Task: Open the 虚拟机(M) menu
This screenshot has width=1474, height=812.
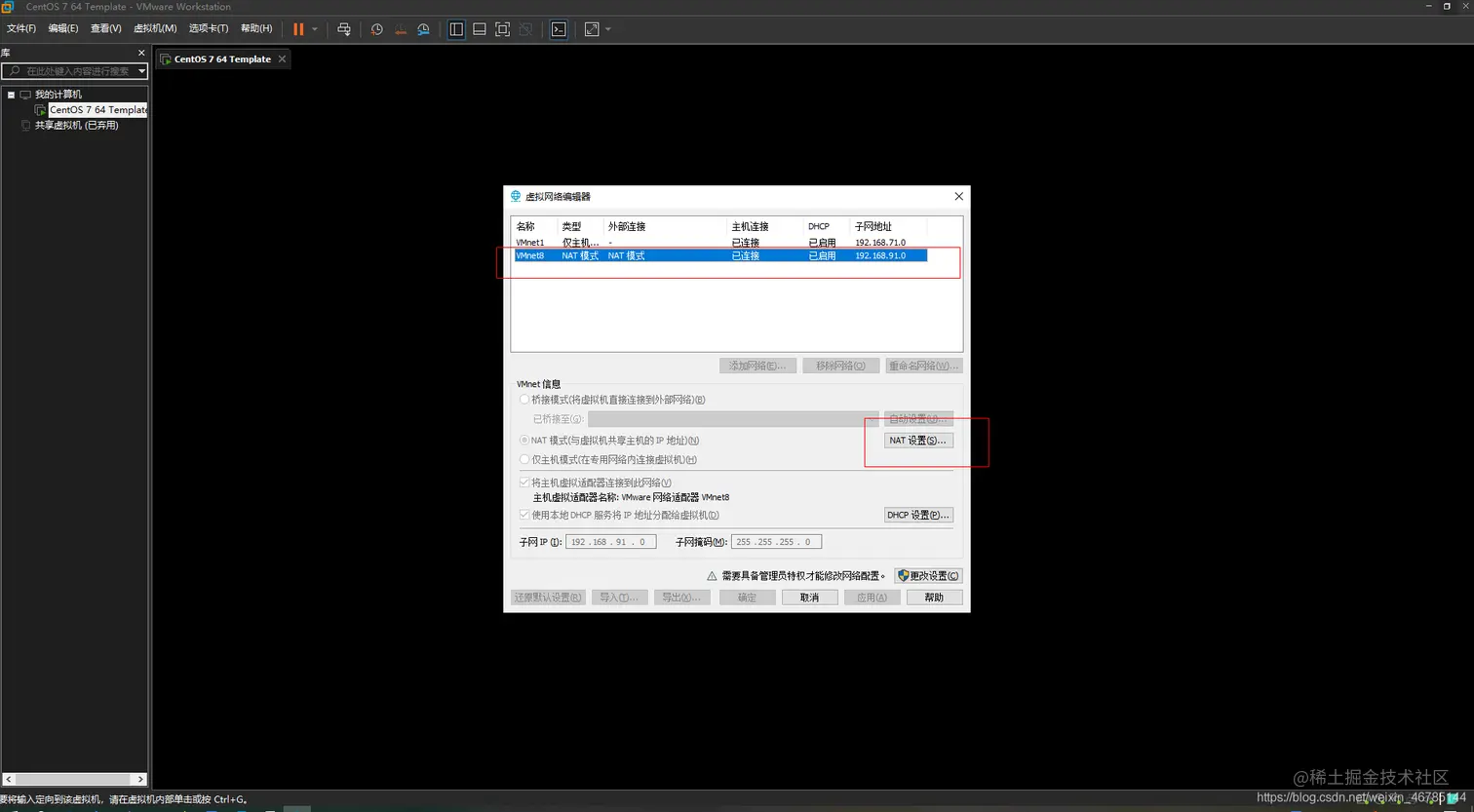Action: tap(155, 29)
